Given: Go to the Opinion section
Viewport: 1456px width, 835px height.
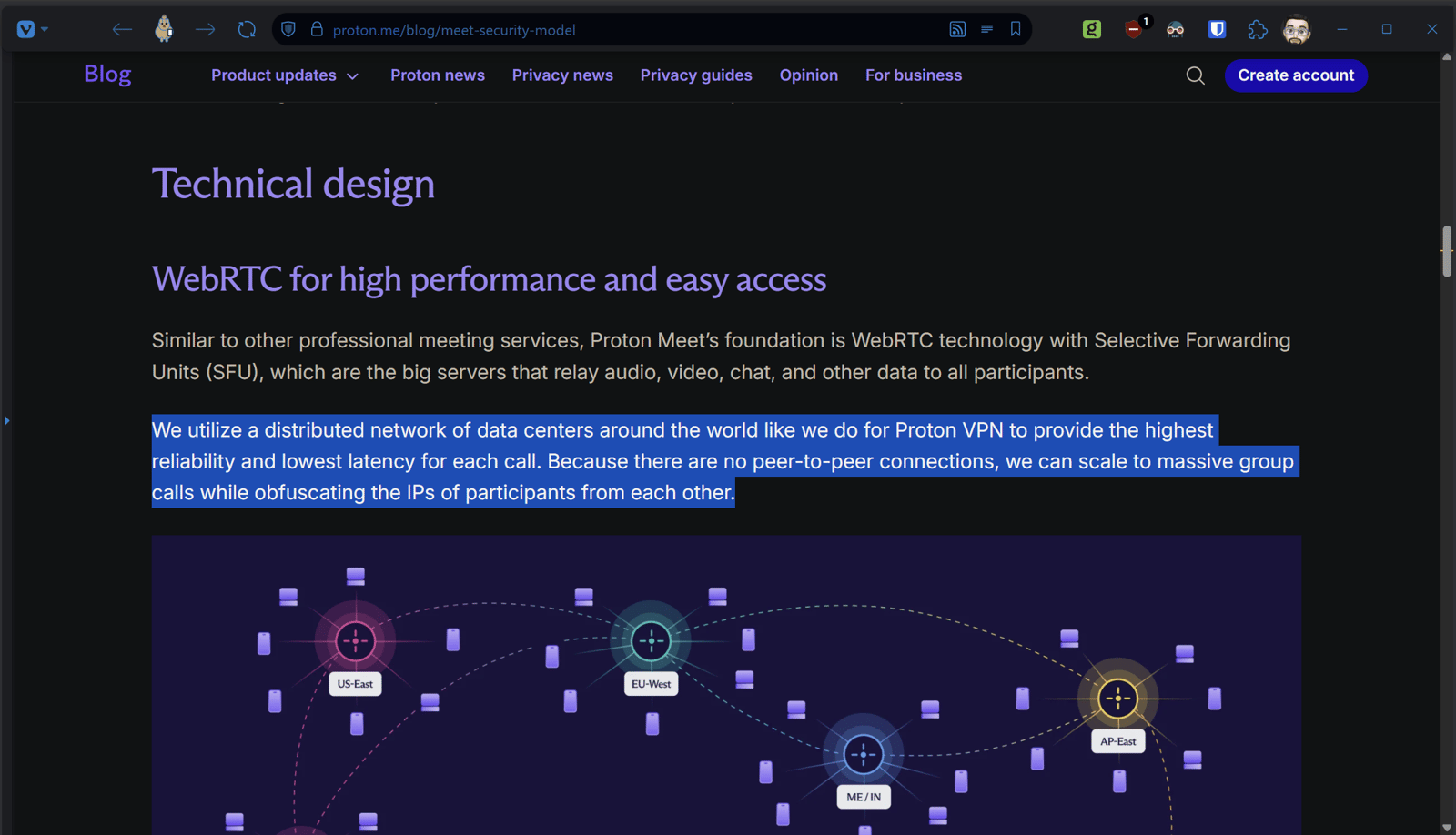Looking at the screenshot, I should [808, 75].
